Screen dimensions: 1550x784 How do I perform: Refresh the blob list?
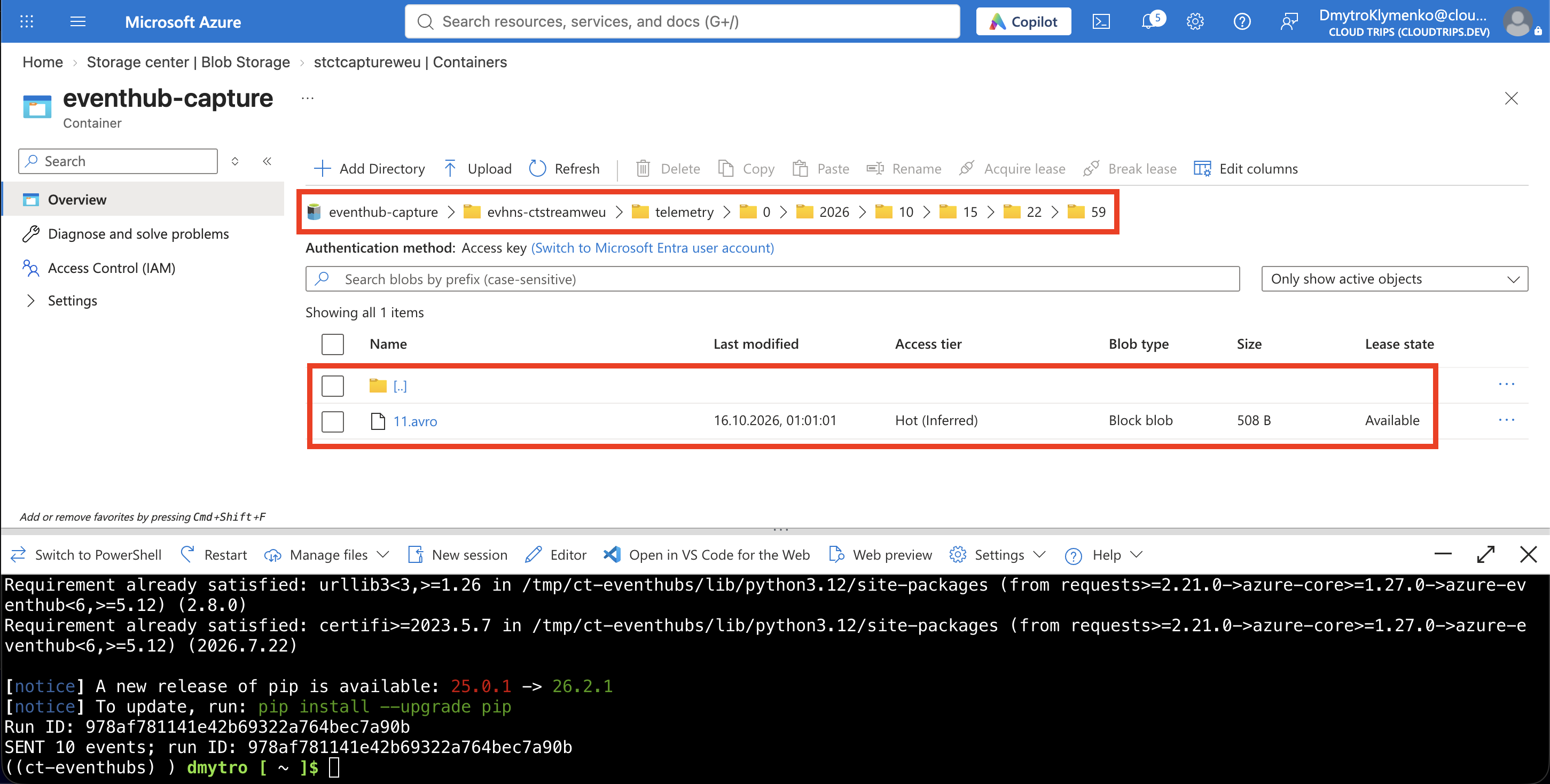pyautogui.click(x=565, y=168)
